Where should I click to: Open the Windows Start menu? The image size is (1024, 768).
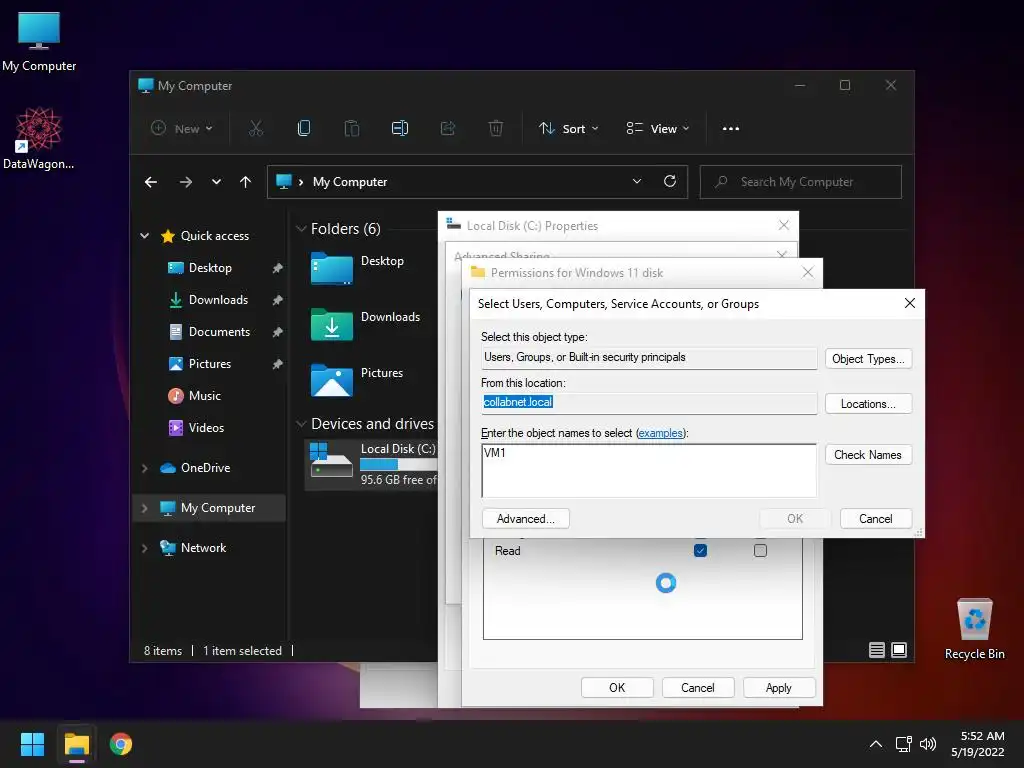coord(32,744)
